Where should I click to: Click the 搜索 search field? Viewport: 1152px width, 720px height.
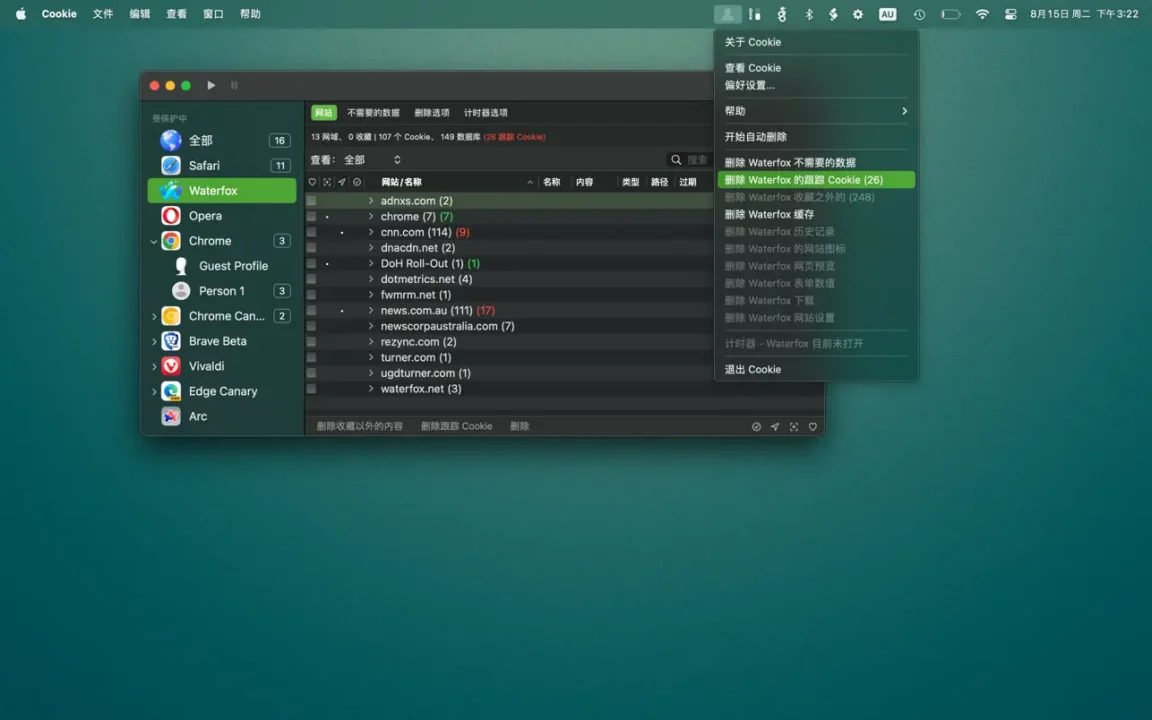point(689,159)
